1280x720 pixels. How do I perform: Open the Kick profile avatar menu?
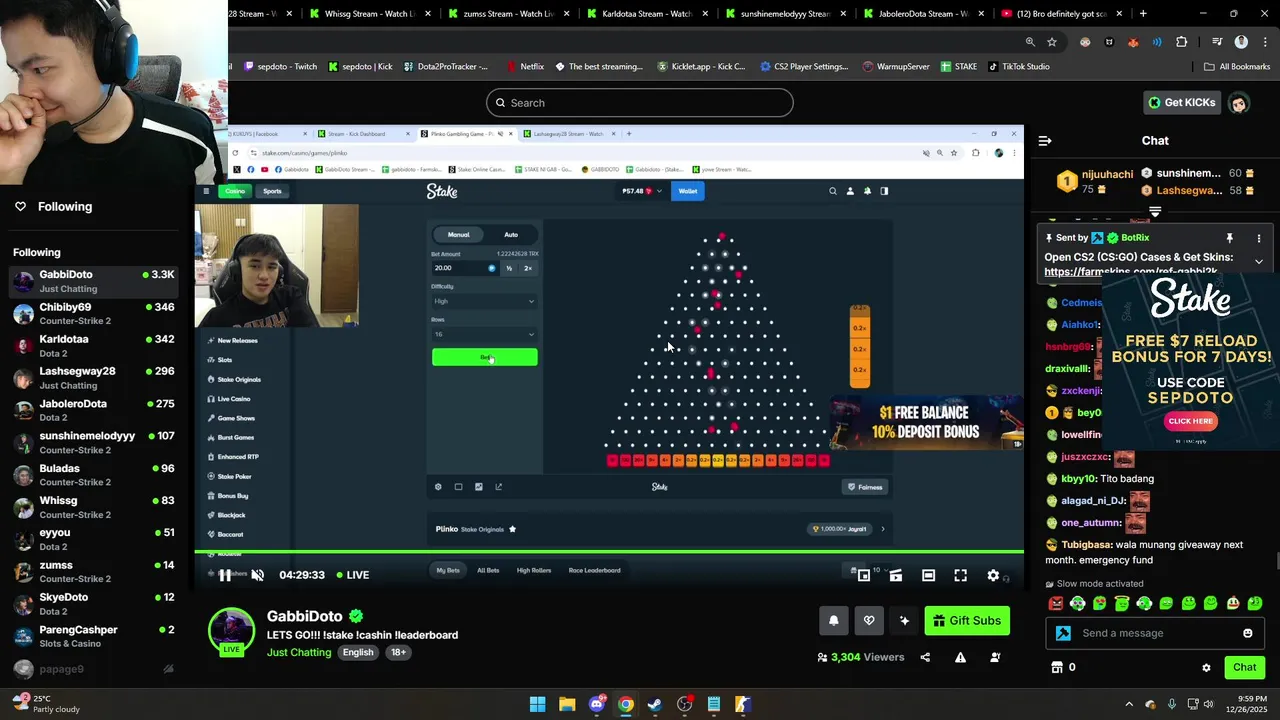click(1239, 102)
